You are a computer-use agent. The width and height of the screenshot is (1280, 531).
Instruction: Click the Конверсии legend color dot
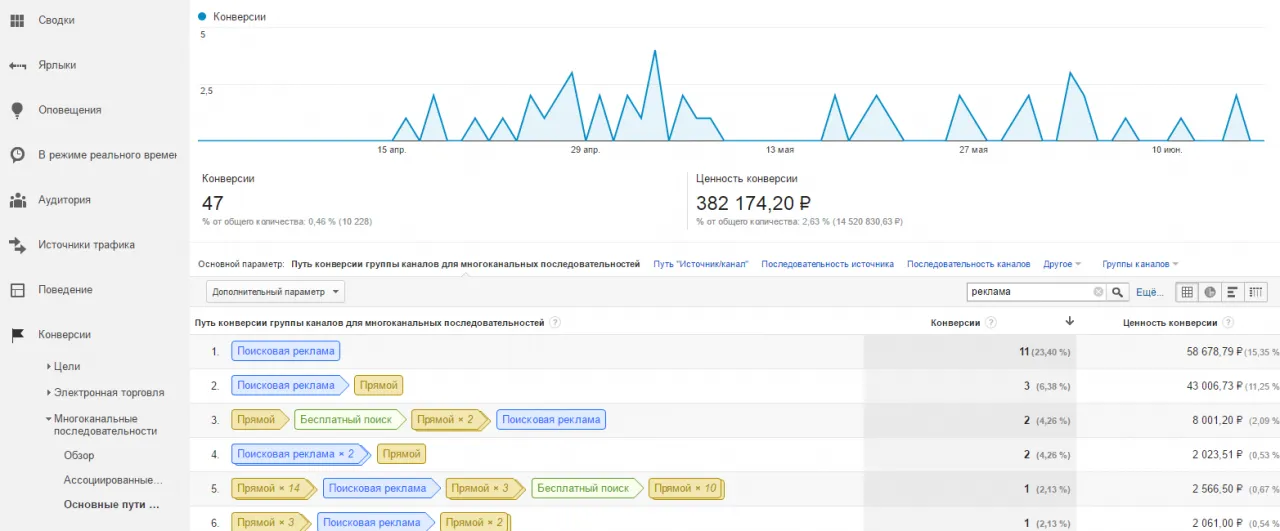[x=203, y=17]
